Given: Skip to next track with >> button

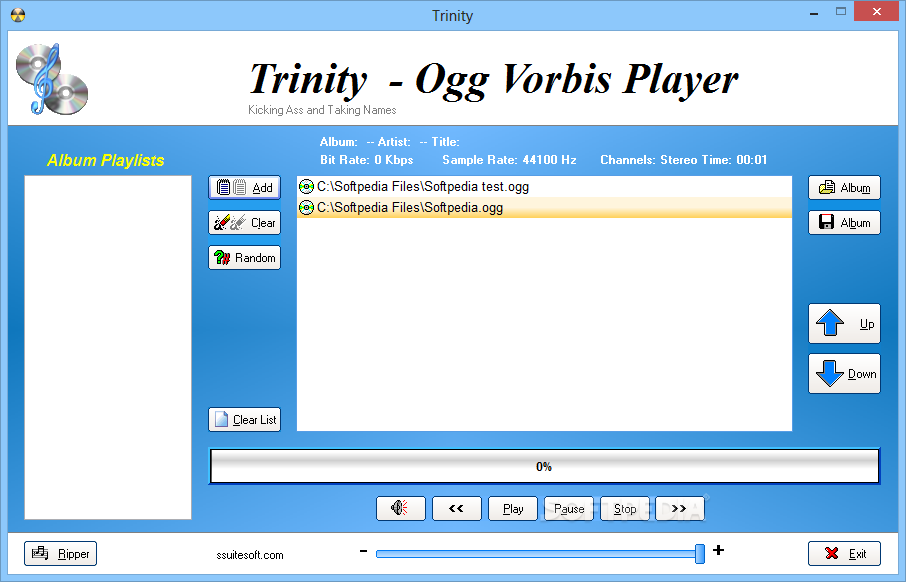Looking at the screenshot, I should pos(680,509).
